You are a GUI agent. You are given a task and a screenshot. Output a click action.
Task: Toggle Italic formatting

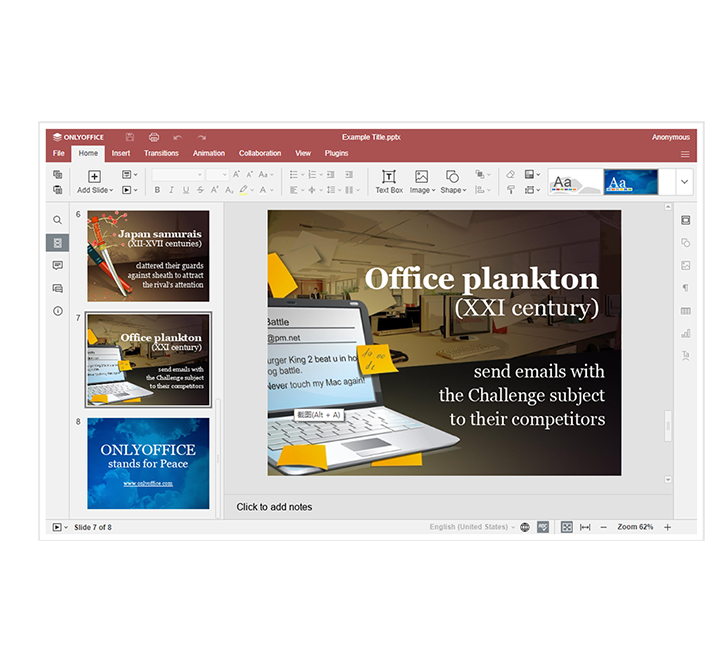tap(172, 190)
